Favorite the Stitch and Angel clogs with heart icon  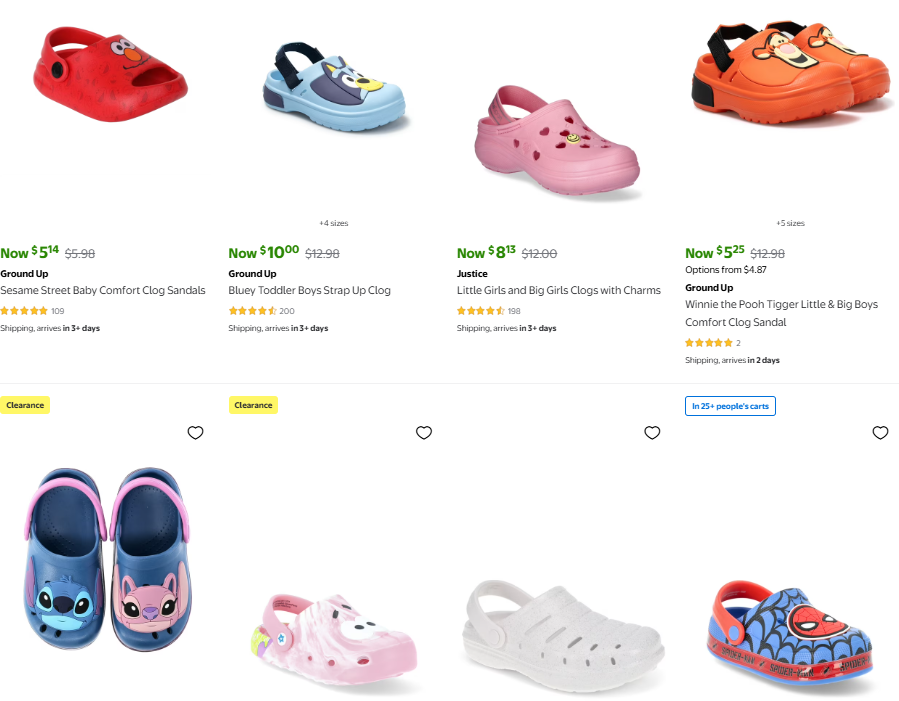[195, 433]
